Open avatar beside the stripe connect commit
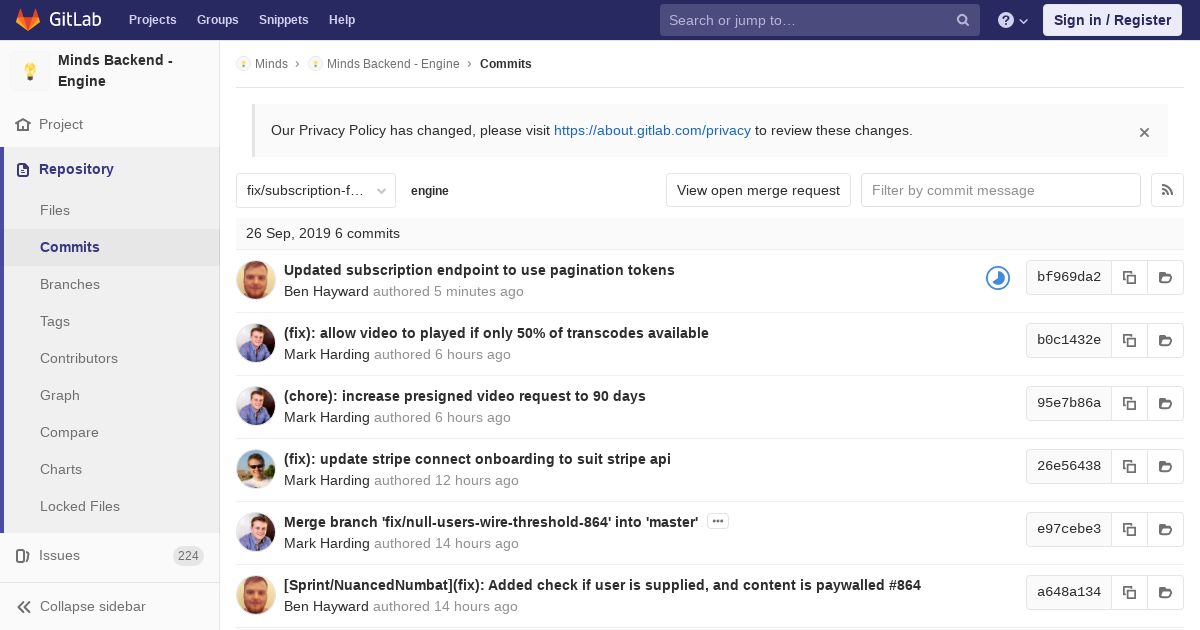 click(x=256, y=469)
